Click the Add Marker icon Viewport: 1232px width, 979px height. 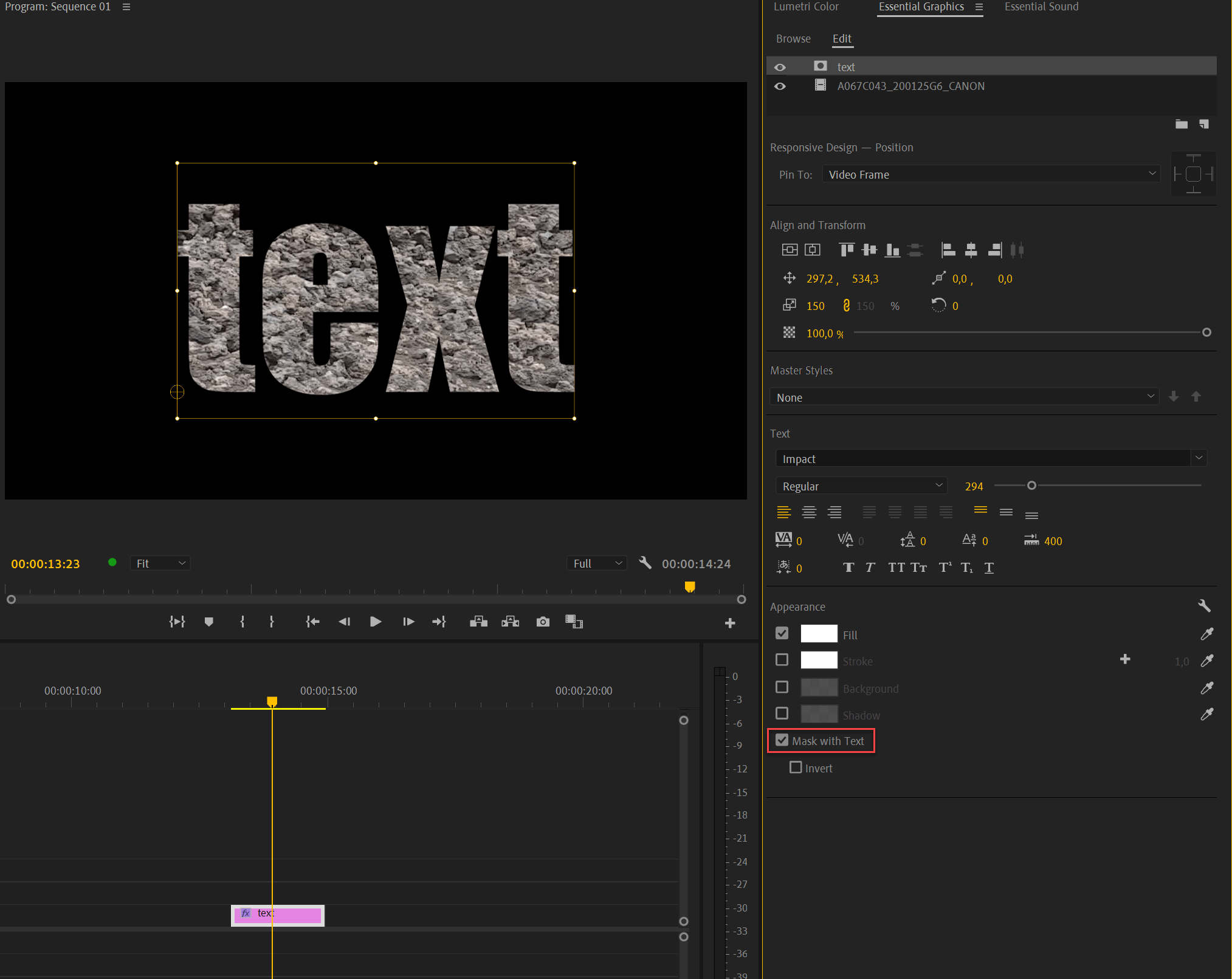click(x=209, y=622)
